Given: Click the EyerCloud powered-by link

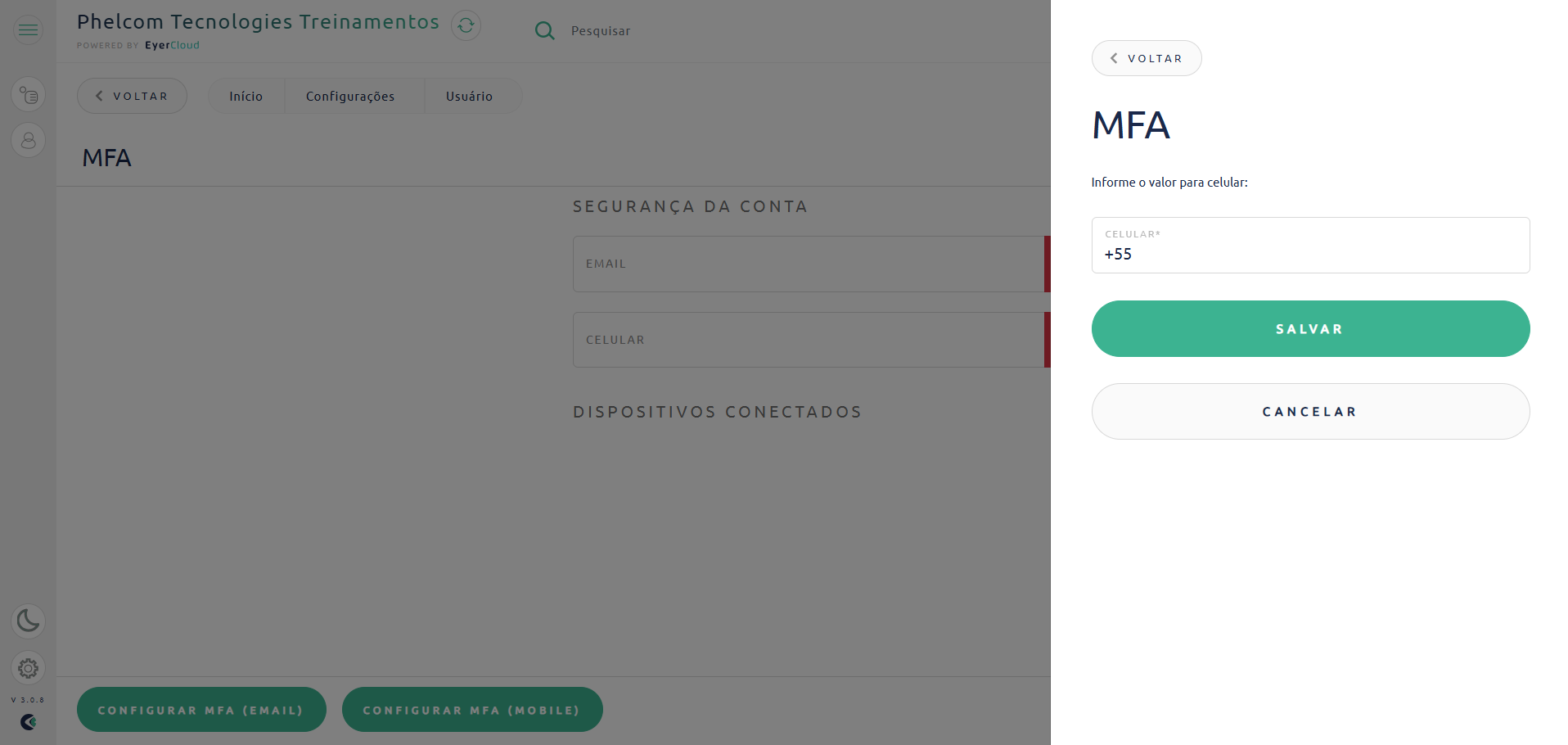Looking at the screenshot, I should (x=172, y=46).
